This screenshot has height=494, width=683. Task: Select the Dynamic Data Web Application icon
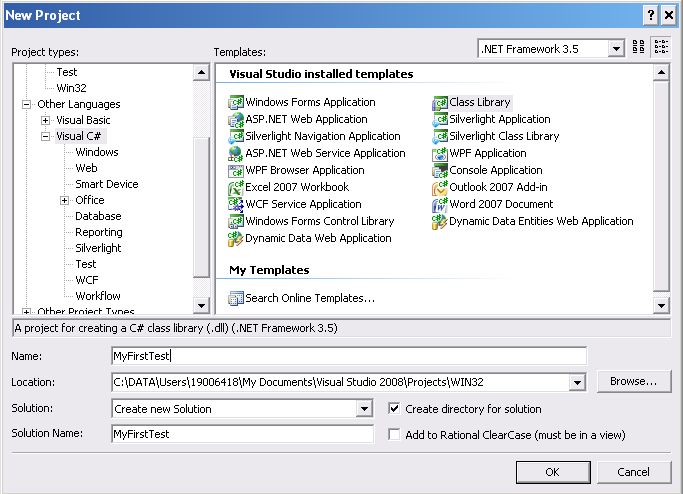point(236,239)
